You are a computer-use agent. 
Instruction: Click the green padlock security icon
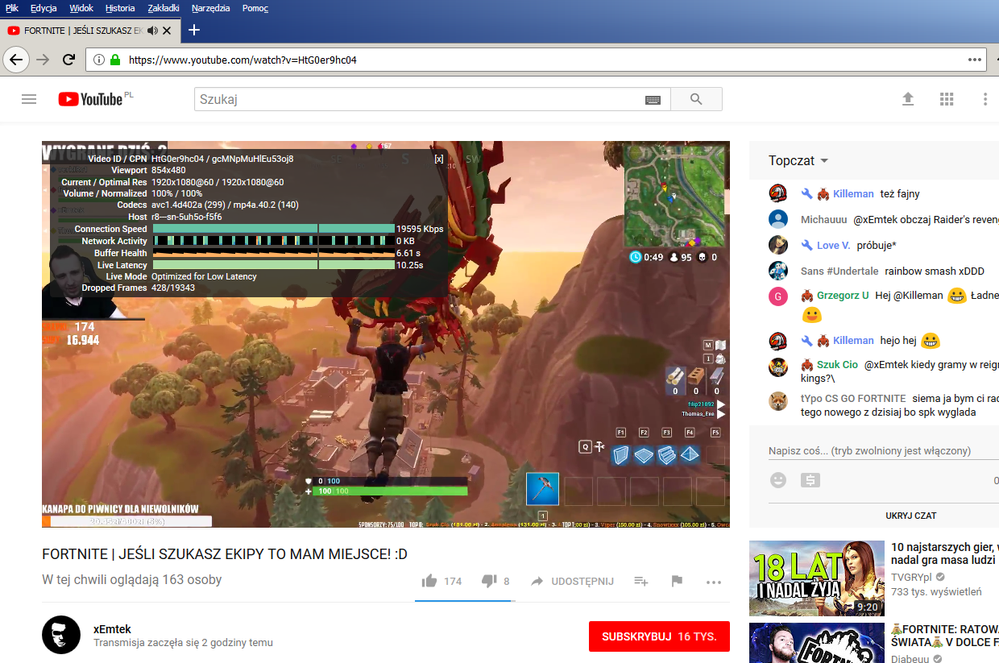[x=115, y=60]
